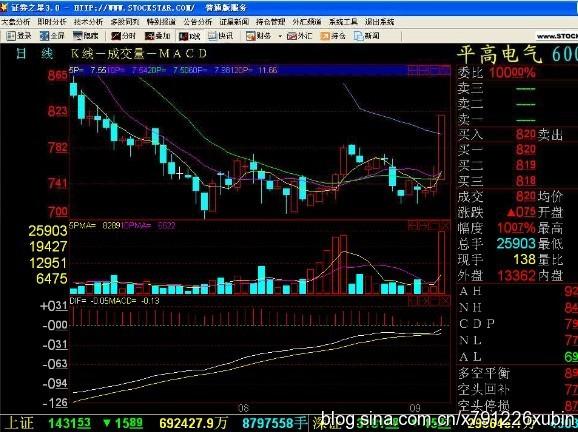
Task: Expand the volume panel using its corner buttons
Action: 429,226
